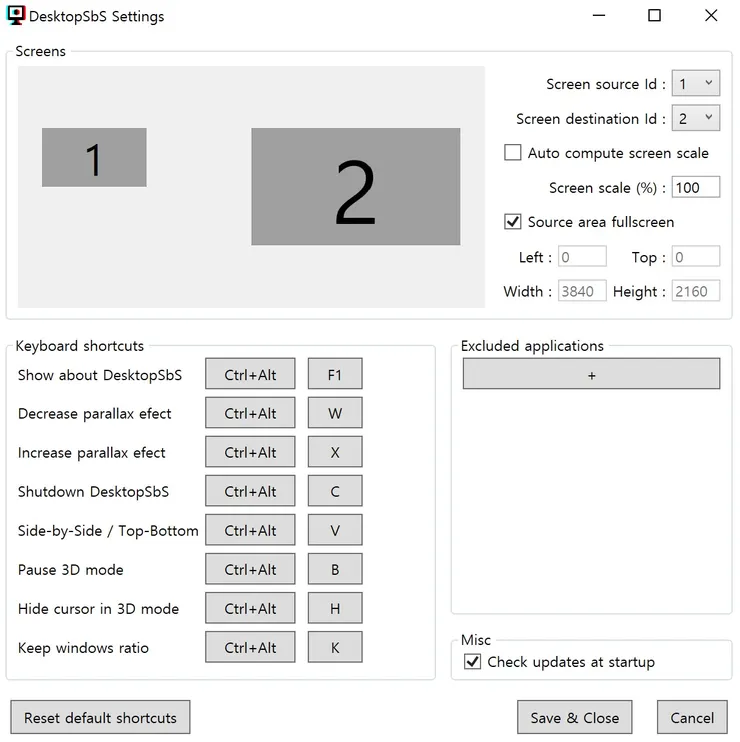Click the W key button

point(335,413)
